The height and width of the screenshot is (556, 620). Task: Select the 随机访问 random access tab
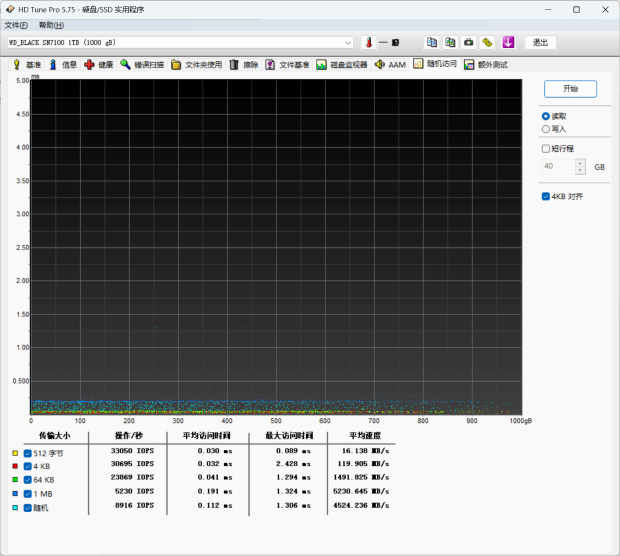[x=435, y=64]
